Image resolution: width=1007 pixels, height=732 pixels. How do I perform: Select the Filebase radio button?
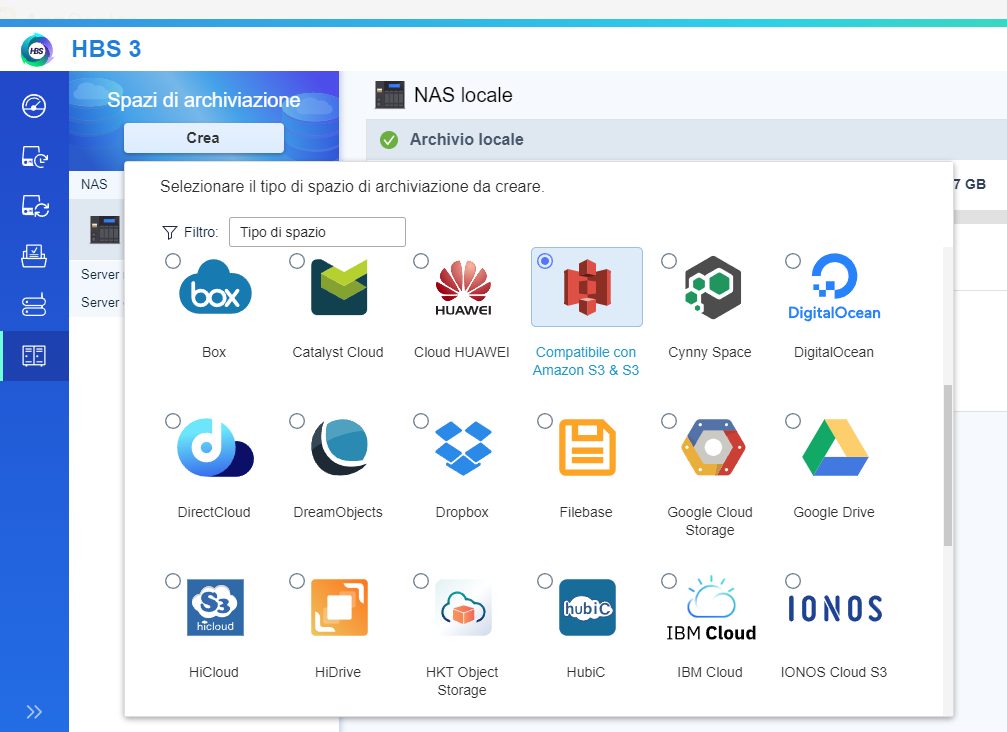tap(545, 421)
